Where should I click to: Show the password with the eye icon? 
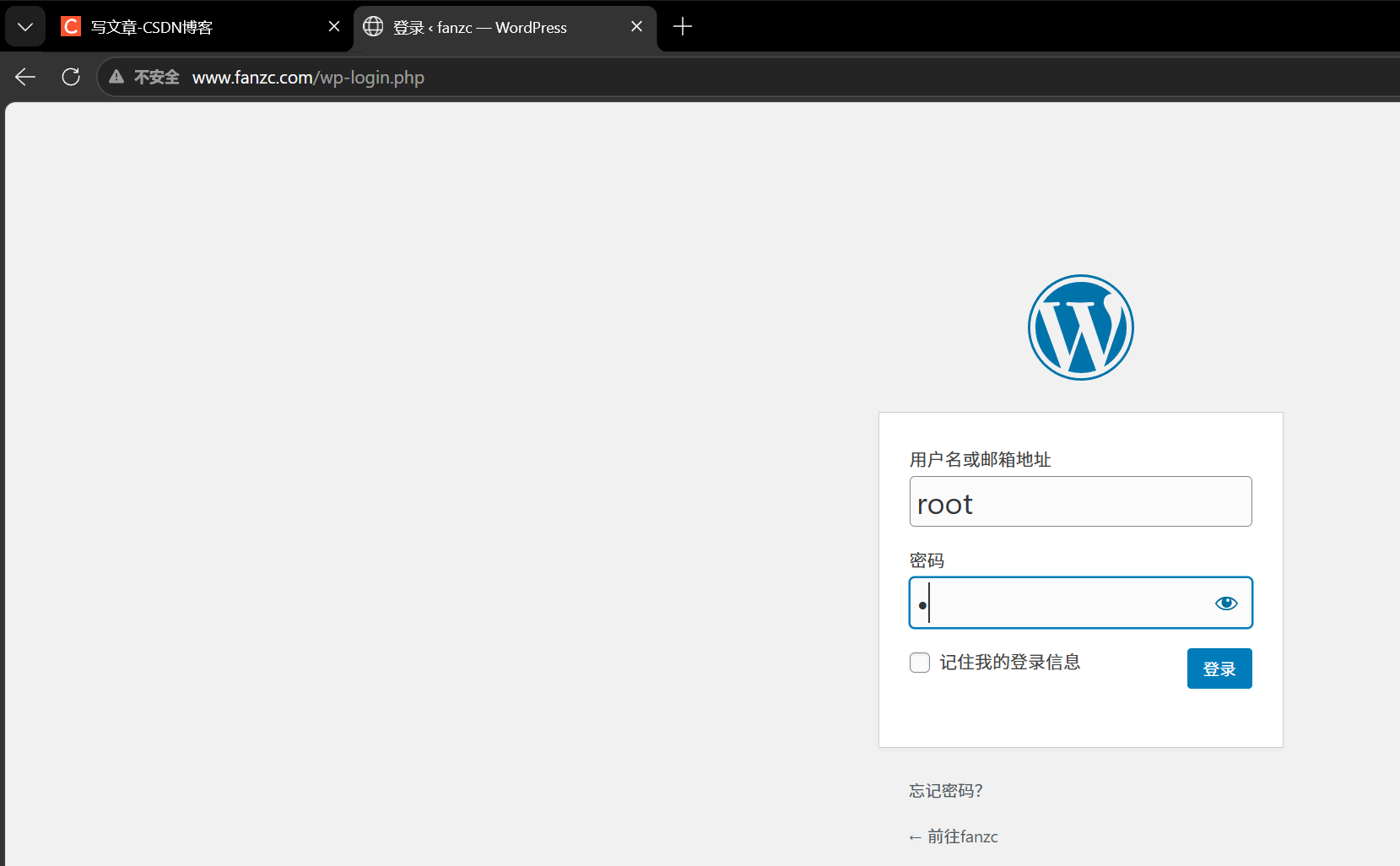click(1226, 603)
